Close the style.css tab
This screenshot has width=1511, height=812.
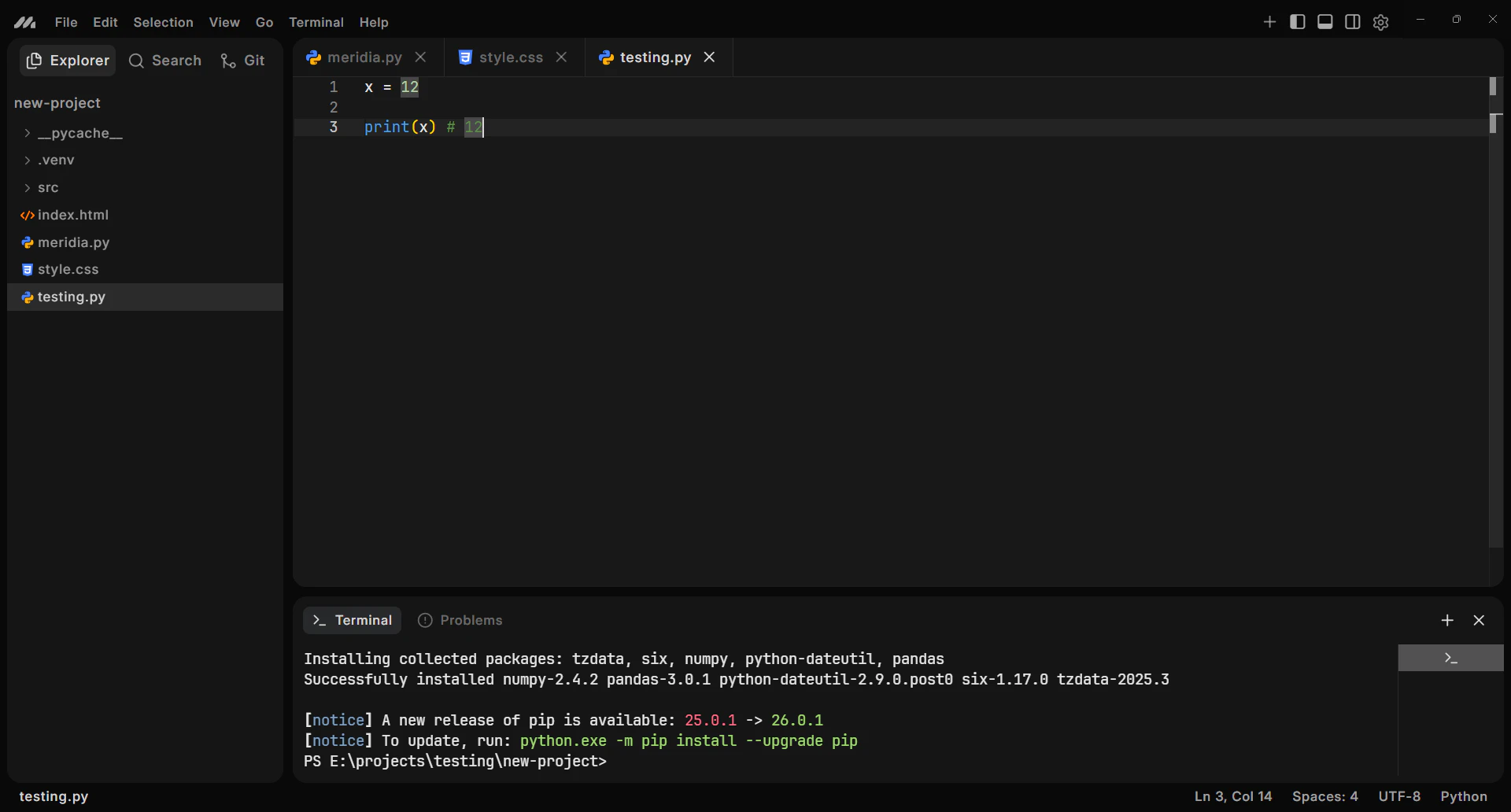point(561,57)
